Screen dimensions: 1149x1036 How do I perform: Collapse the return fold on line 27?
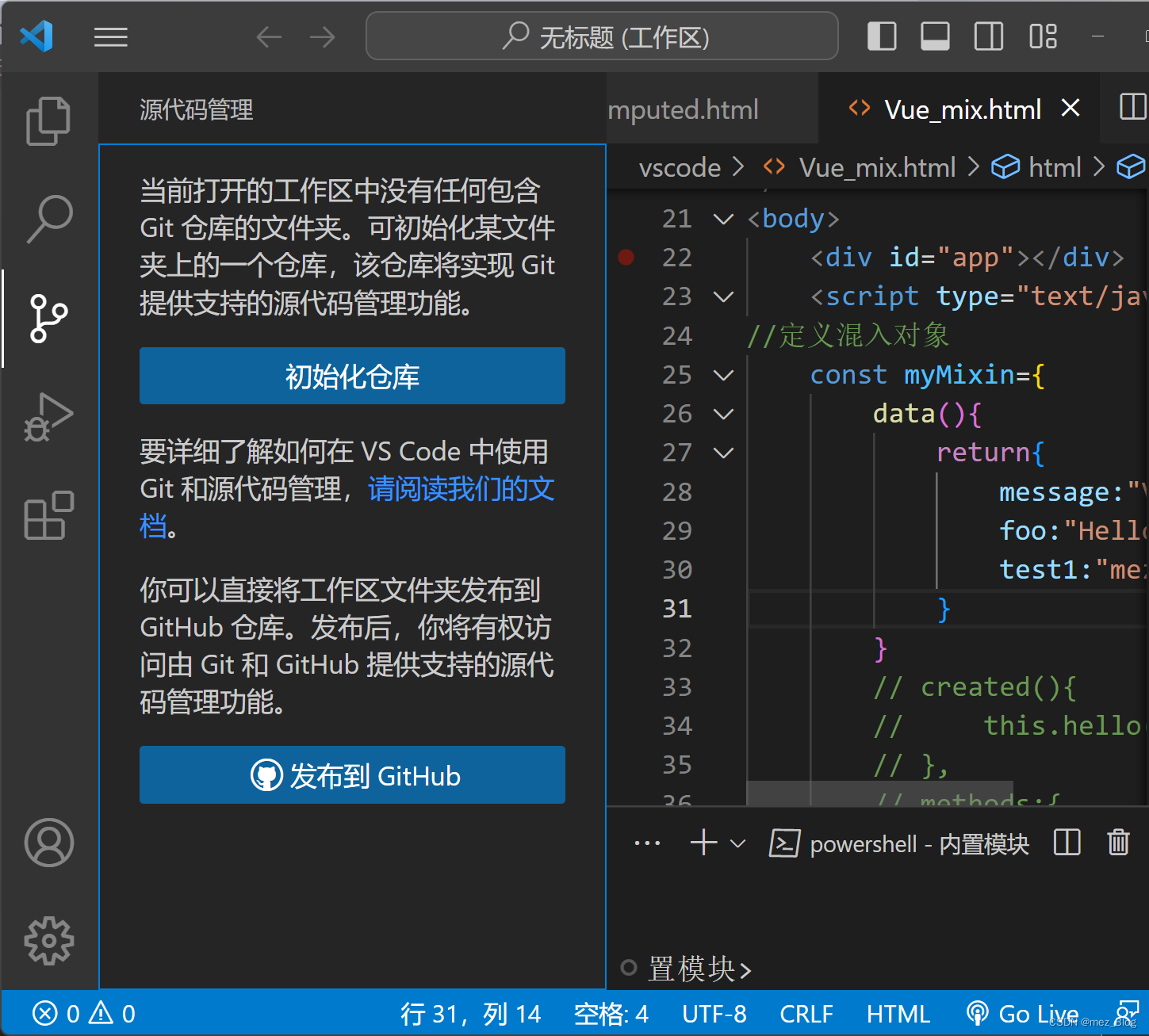pos(723,453)
